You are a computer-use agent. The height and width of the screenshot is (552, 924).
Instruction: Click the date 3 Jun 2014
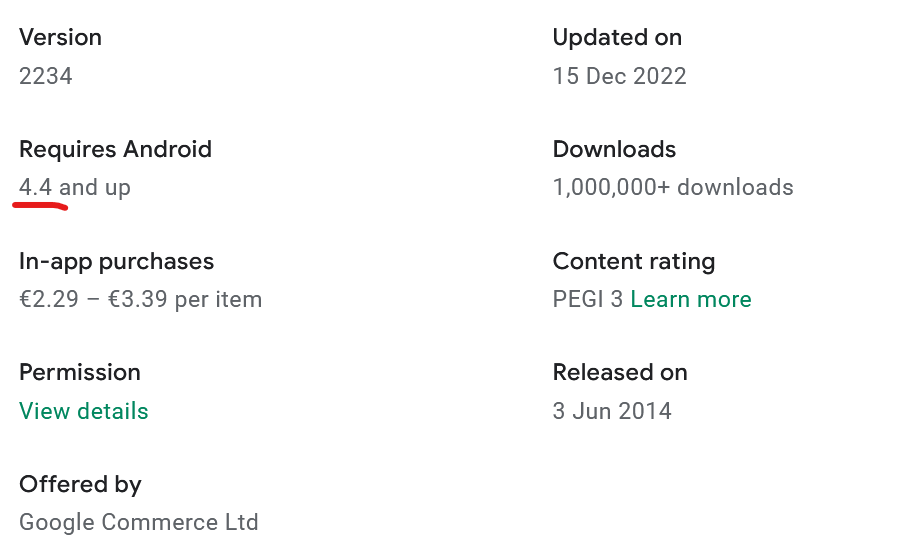coord(612,411)
